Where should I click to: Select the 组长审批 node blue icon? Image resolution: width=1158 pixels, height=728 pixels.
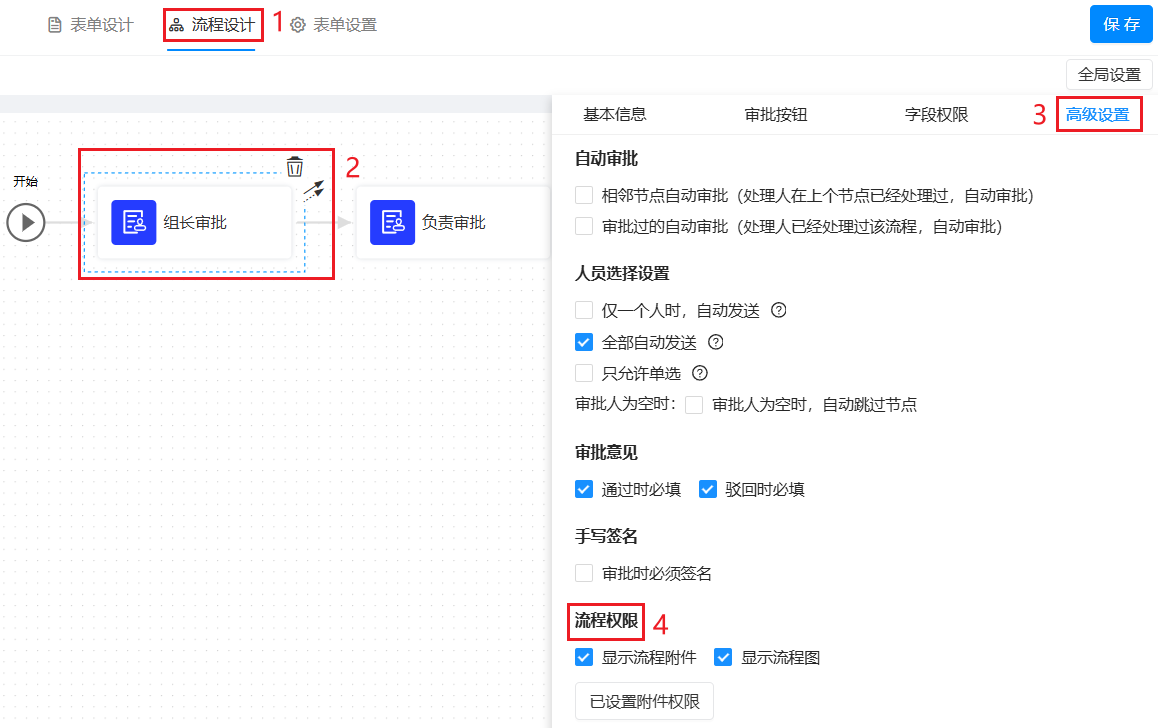pyautogui.click(x=133, y=222)
